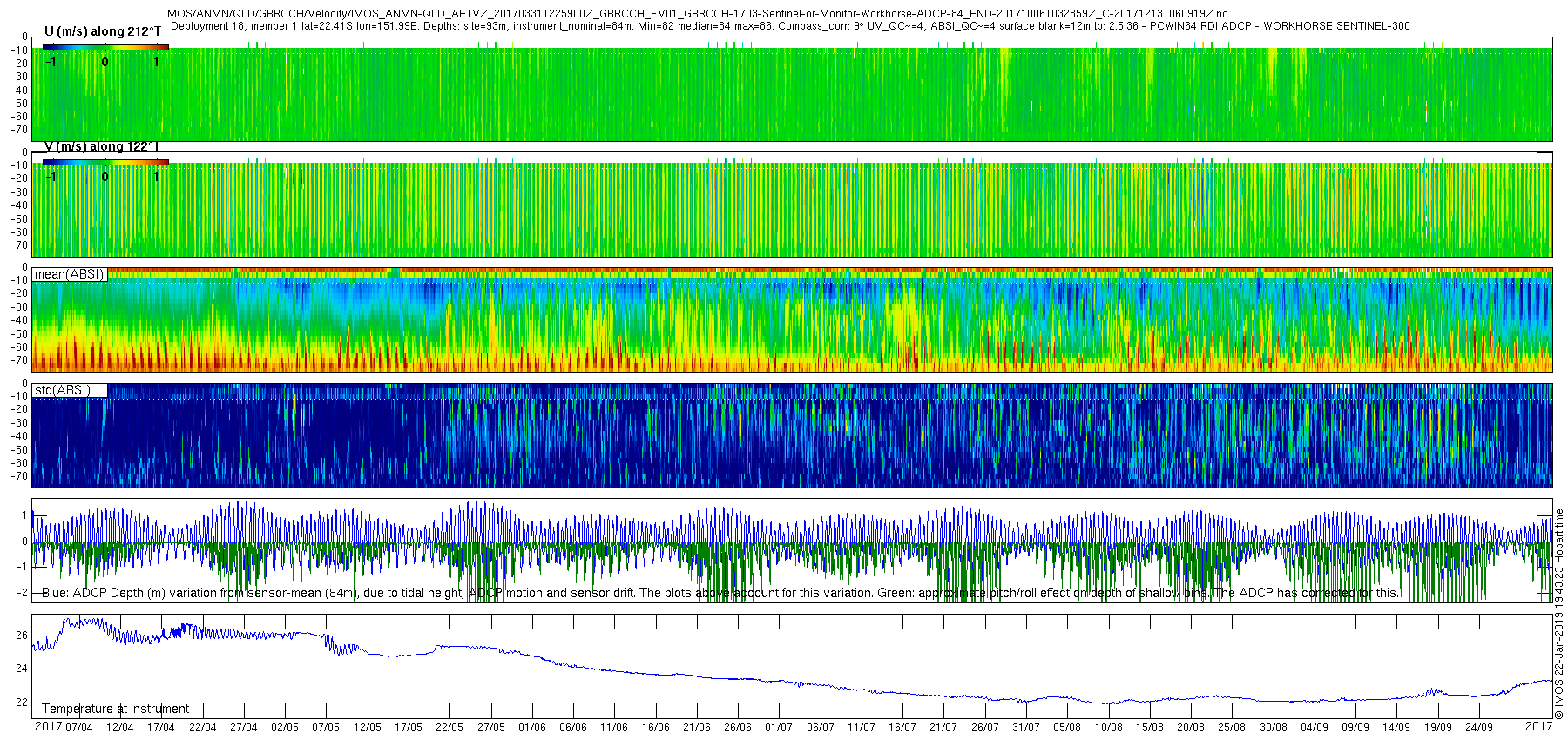
Task: Click the mean(ABSI) panel label
Action: [x=70, y=274]
